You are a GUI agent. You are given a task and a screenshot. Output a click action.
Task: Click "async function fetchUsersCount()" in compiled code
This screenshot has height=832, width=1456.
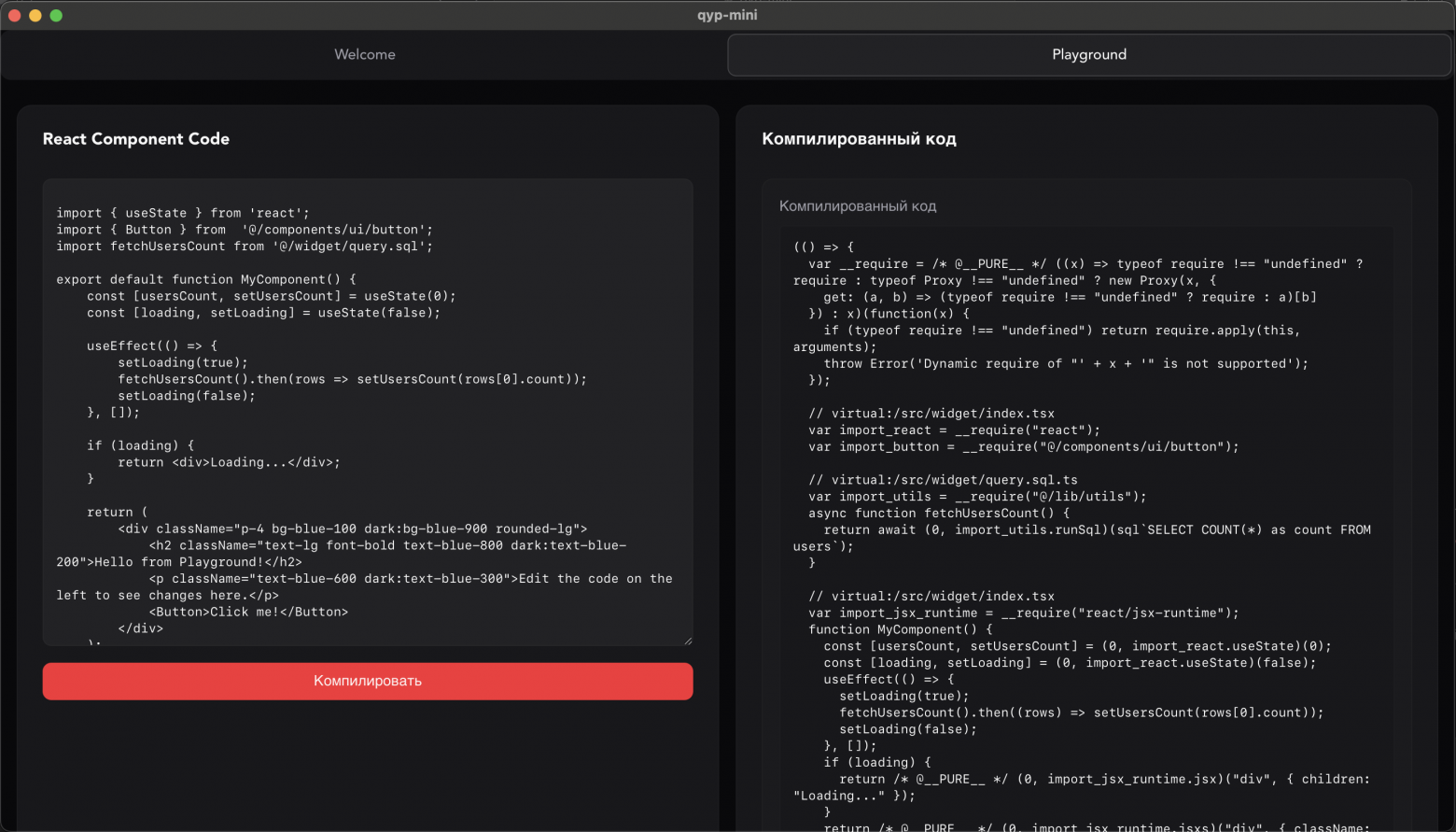click(x=939, y=514)
